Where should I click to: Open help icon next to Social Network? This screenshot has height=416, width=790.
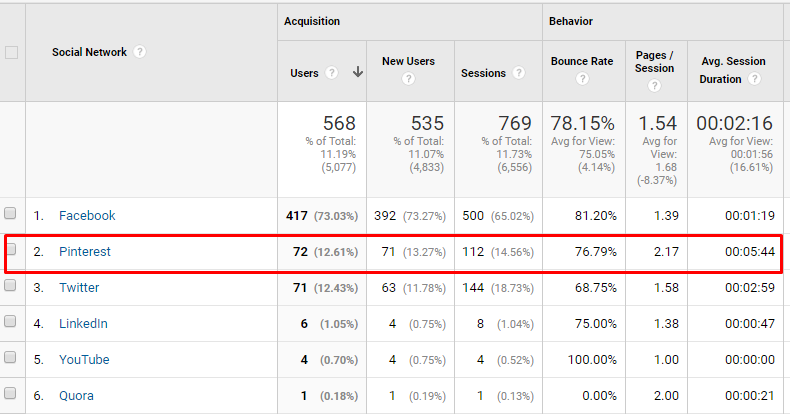click(140, 52)
